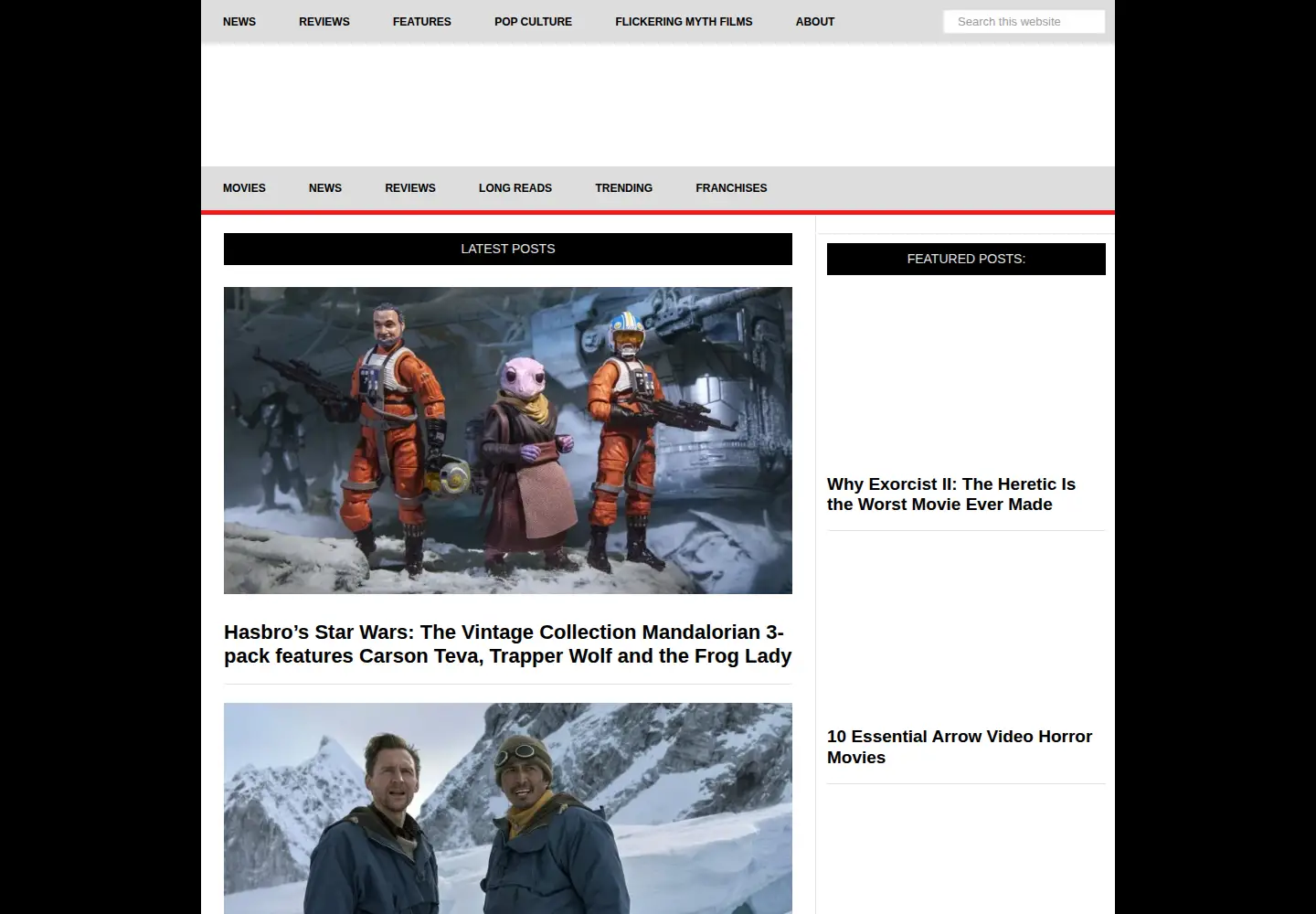Open the FRANCHISES menu

pos(731,187)
